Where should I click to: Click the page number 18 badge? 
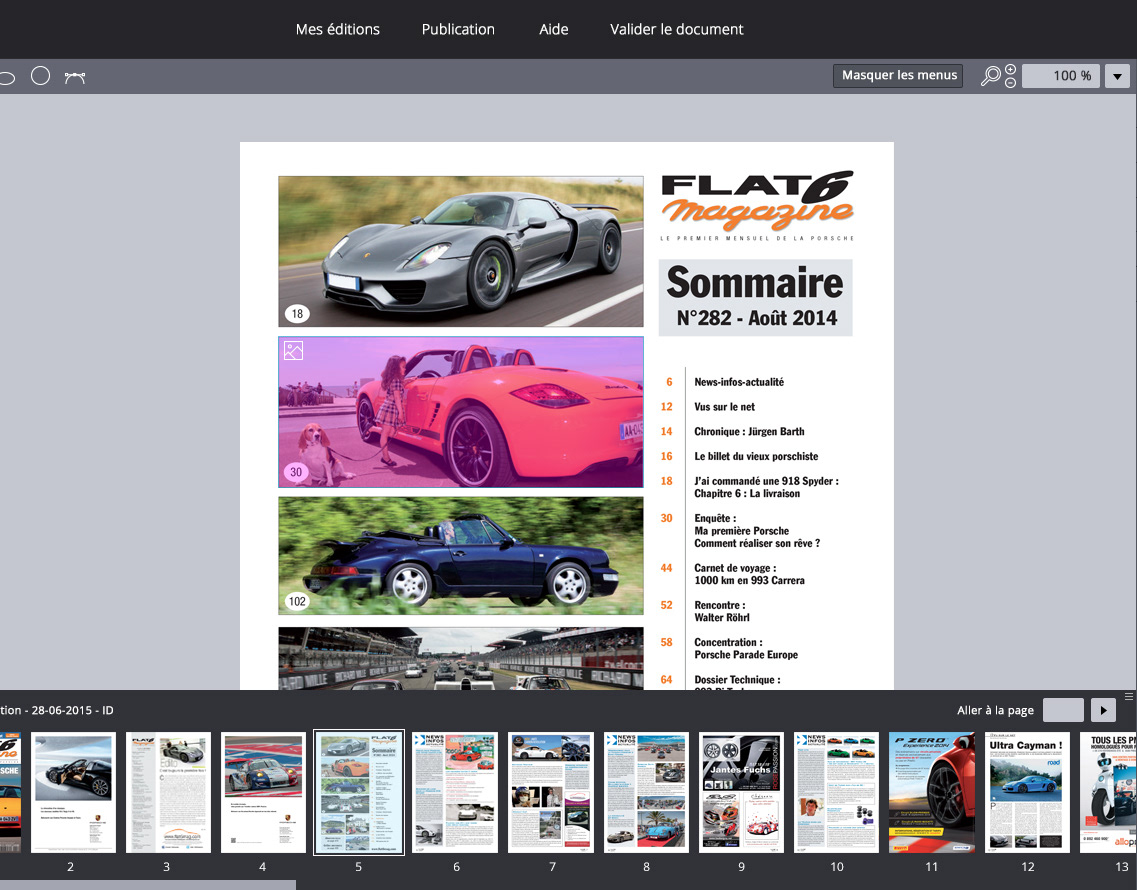tap(297, 313)
